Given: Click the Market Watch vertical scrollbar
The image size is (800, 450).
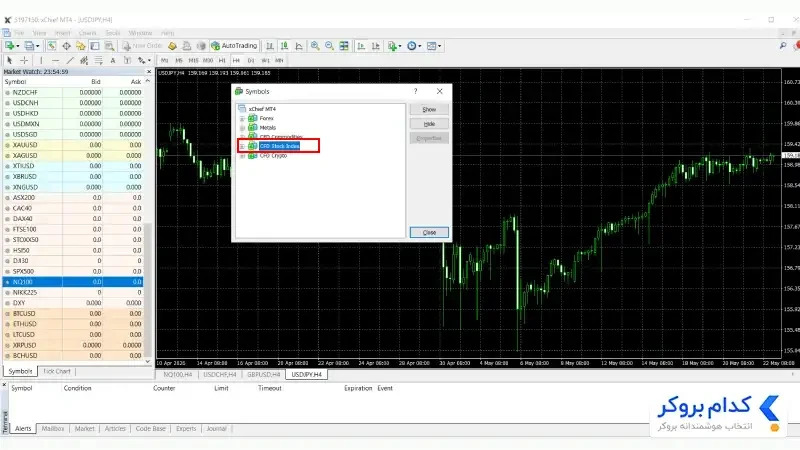Looking at the screenshot, I should point(148,219).
